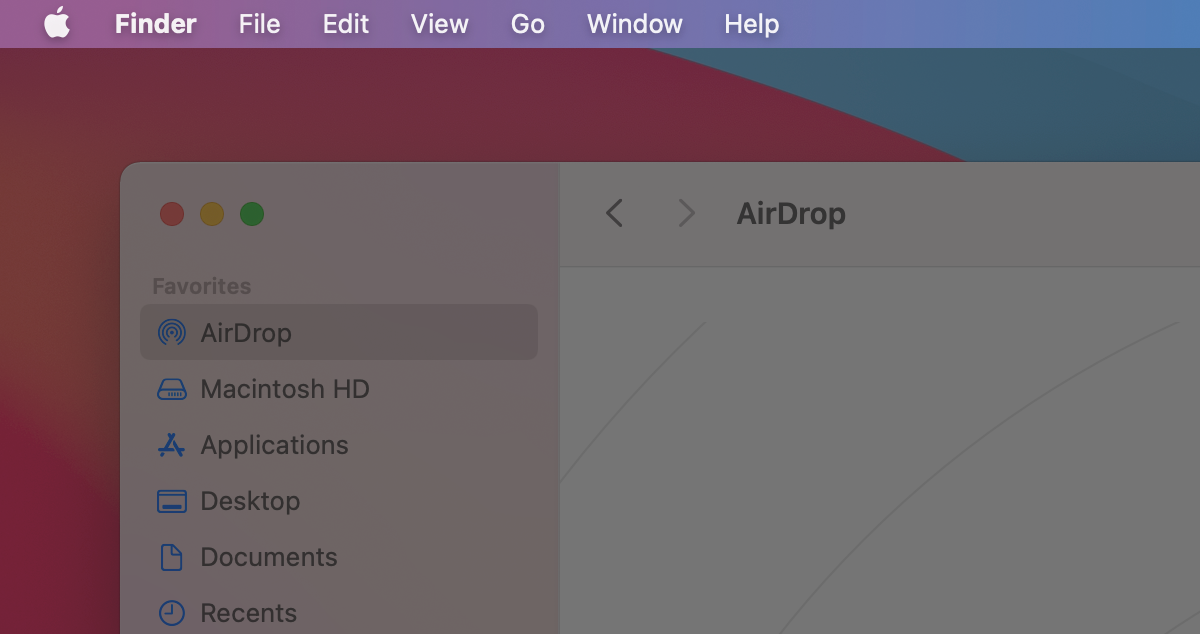This screenshot has height=634, width=1200.
Task: Click the Applications icon in sidebar
Action: (x=172, y=445)
